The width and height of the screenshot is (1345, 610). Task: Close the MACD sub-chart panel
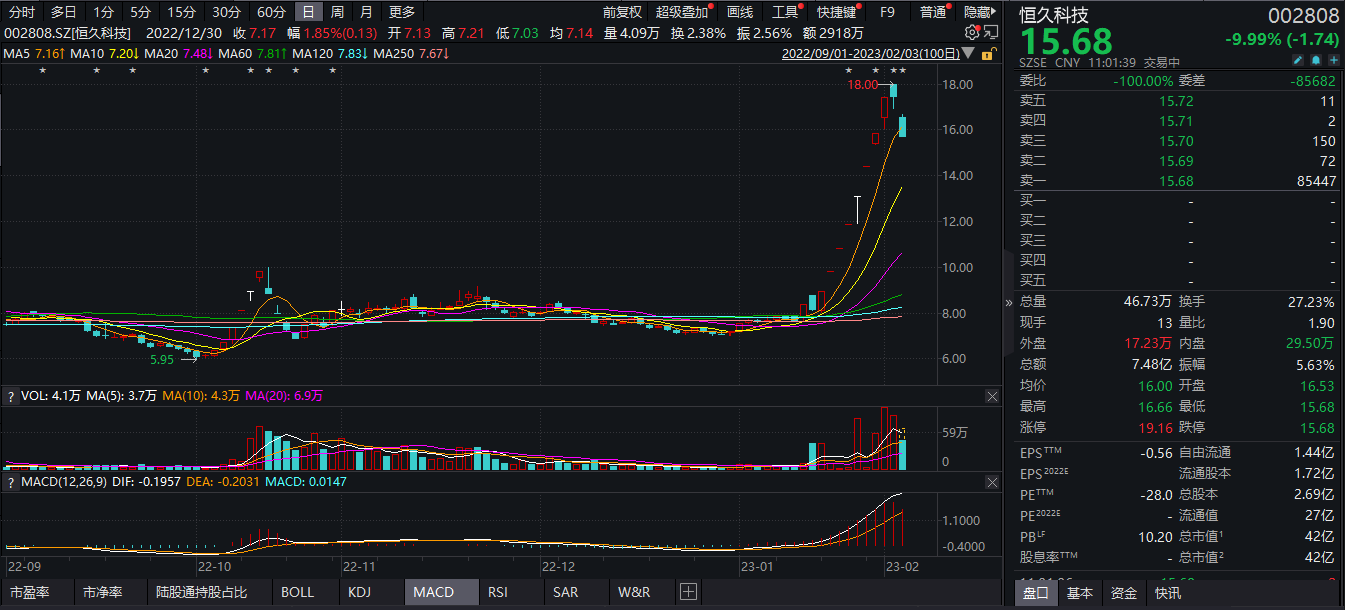point(992,483)
